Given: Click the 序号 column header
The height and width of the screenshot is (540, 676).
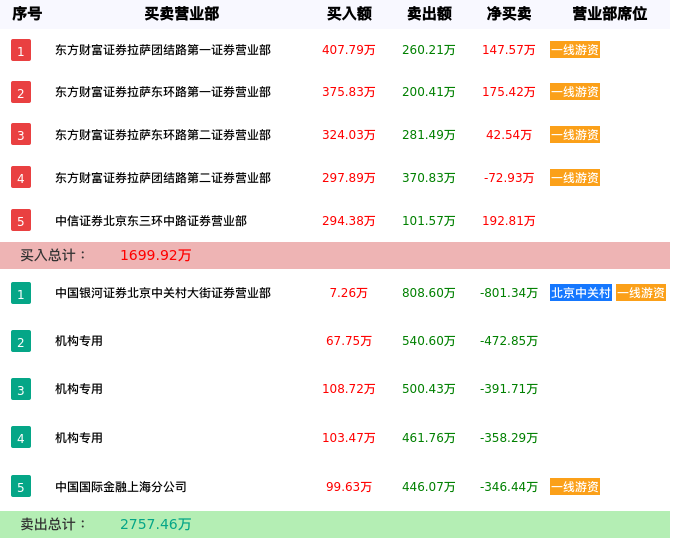Looking at the screenshot, I should 27,14.
